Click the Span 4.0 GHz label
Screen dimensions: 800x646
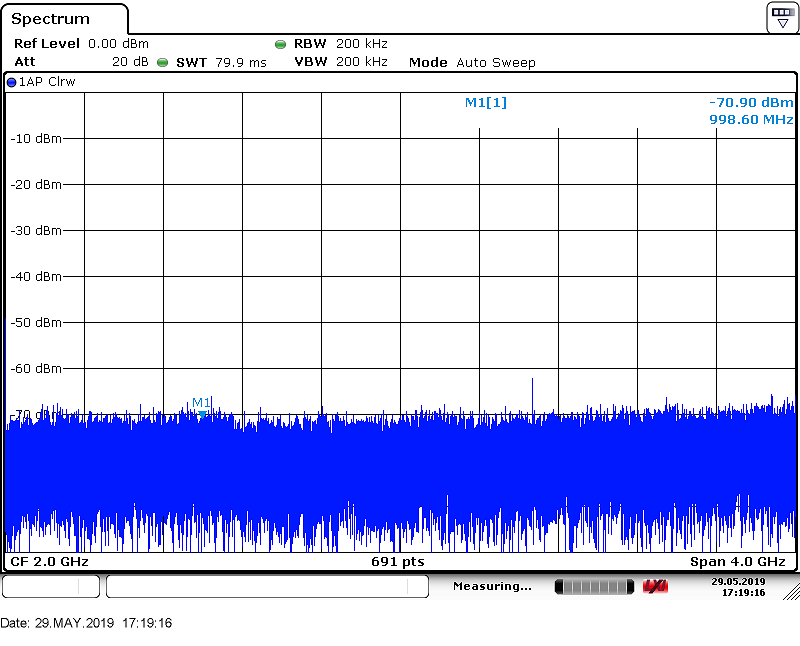(x=738, y=562)
